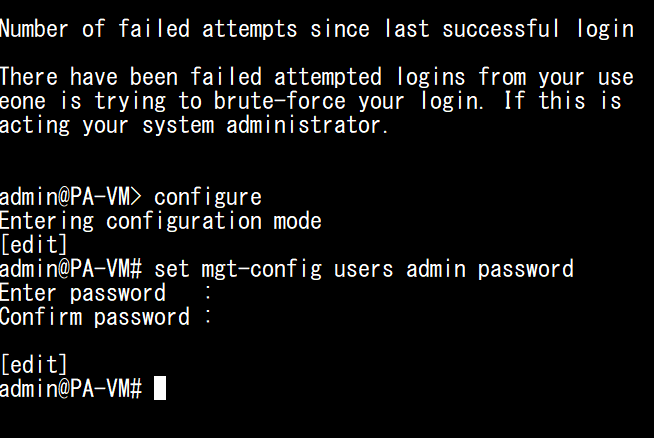The width and height of the screenshot is (654, 438).
Task: Click the "admin@PA-VM>" prompt before configure
Action: pyautogui.click(x=71, y=196)
